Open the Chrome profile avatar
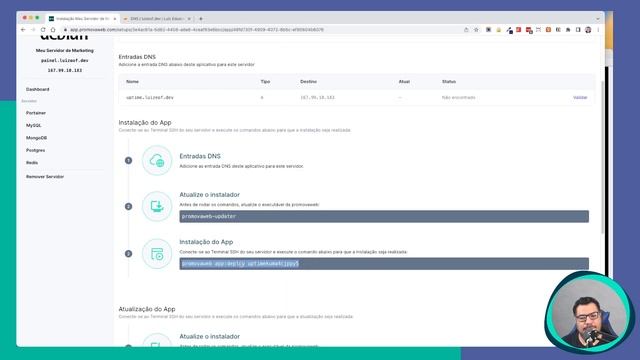Viewport: 640px width, 360px height. 588,30
